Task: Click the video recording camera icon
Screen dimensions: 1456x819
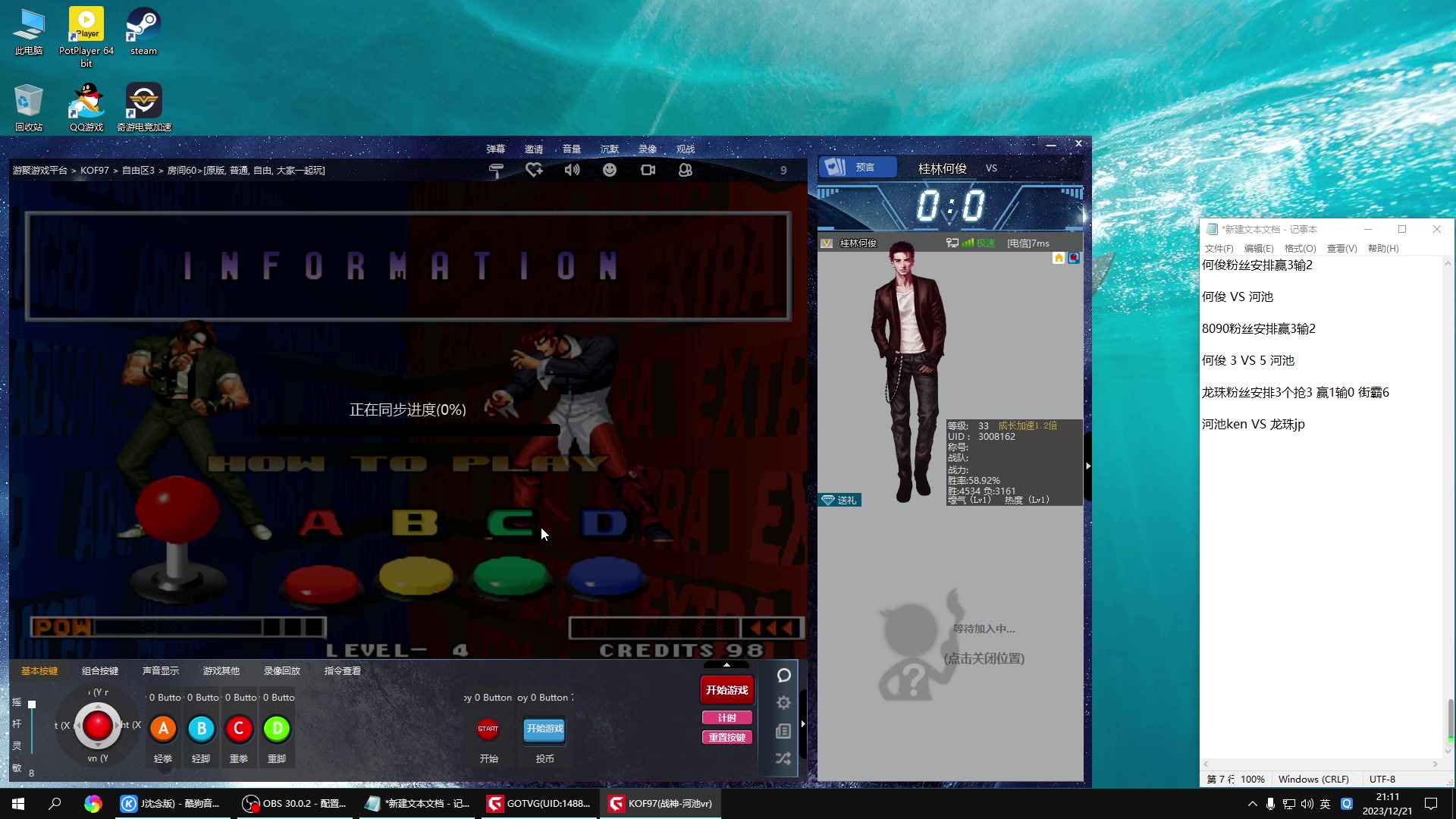Action: pos(648,170)
